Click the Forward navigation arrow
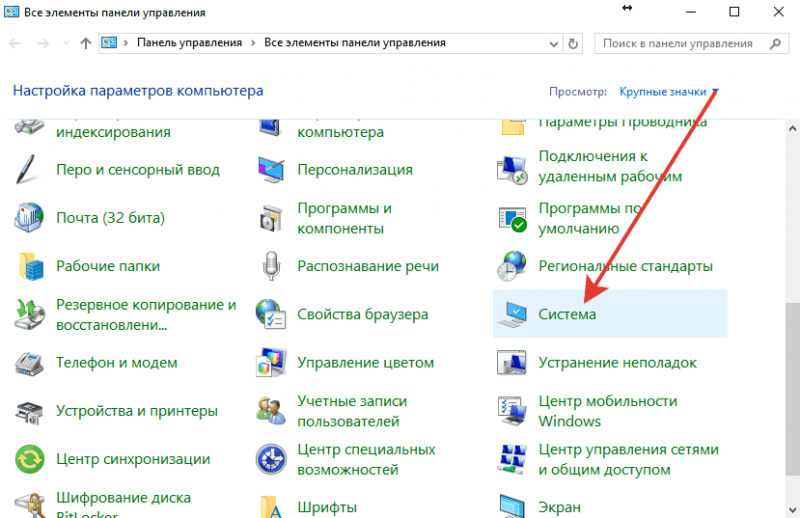The image size is (800, 518). pyautogui.click(x=43, y=43)
